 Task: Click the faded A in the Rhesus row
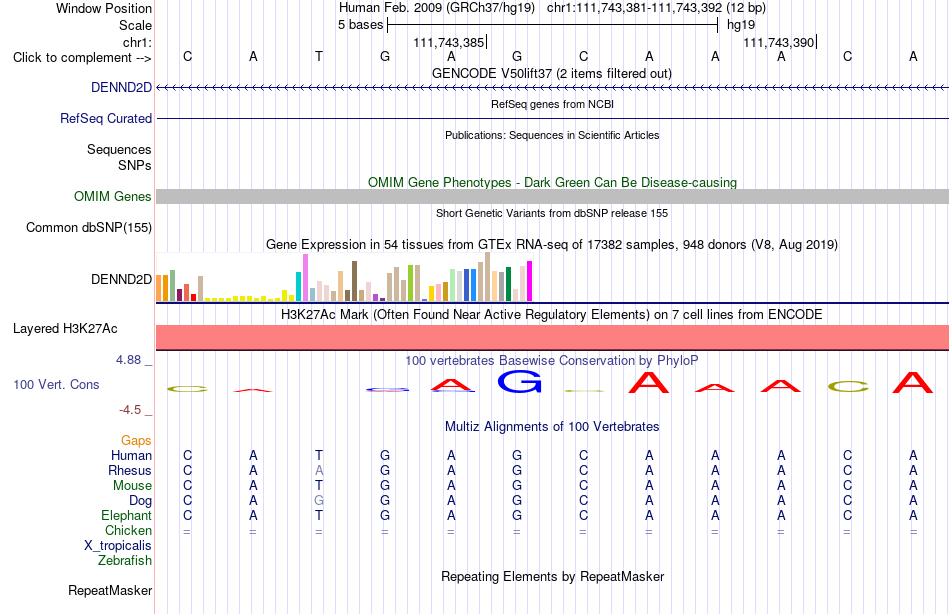pyautogui.click(x=319, y=470)
